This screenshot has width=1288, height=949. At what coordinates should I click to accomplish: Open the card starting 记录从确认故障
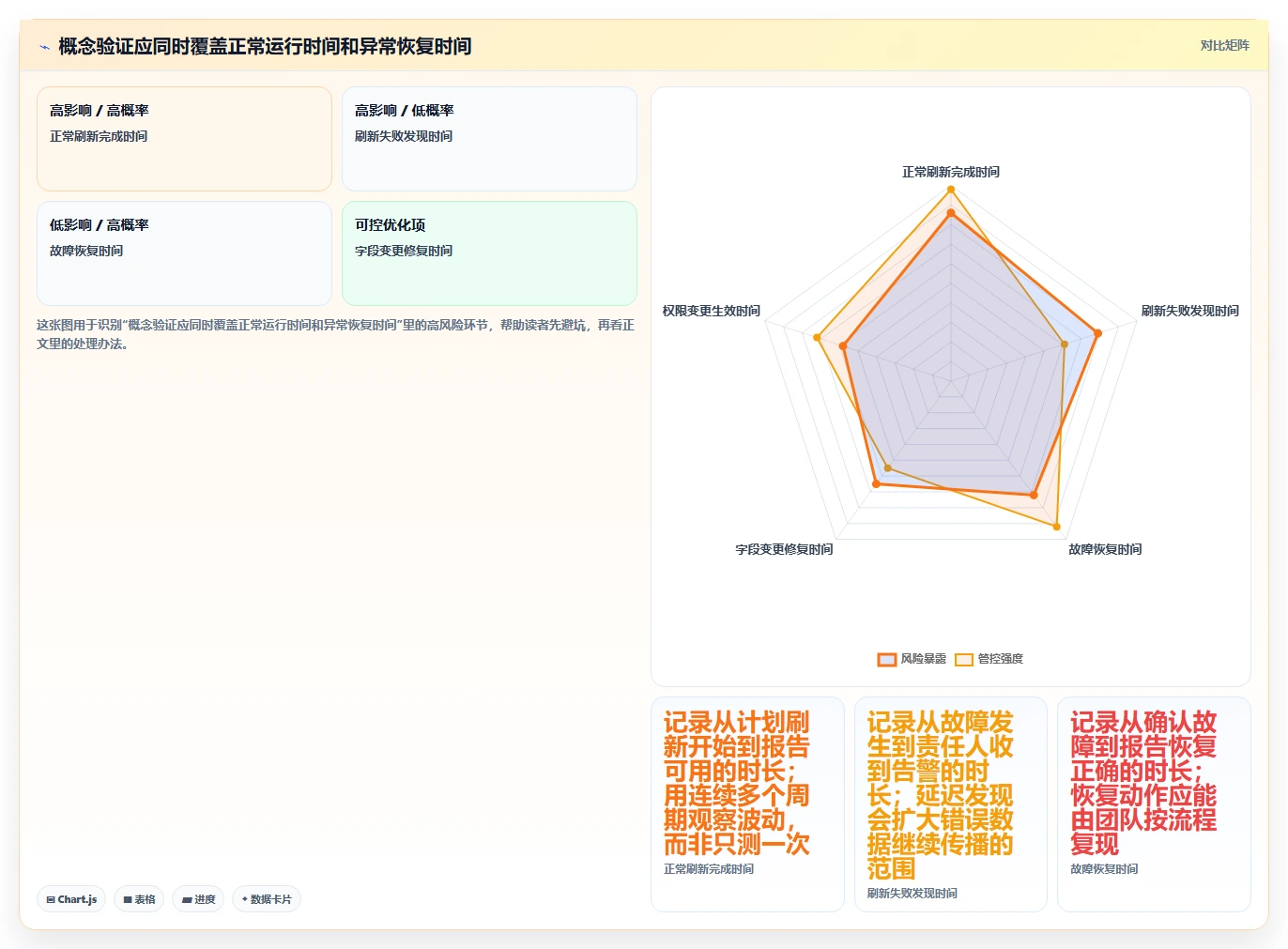click(1154, 804)
